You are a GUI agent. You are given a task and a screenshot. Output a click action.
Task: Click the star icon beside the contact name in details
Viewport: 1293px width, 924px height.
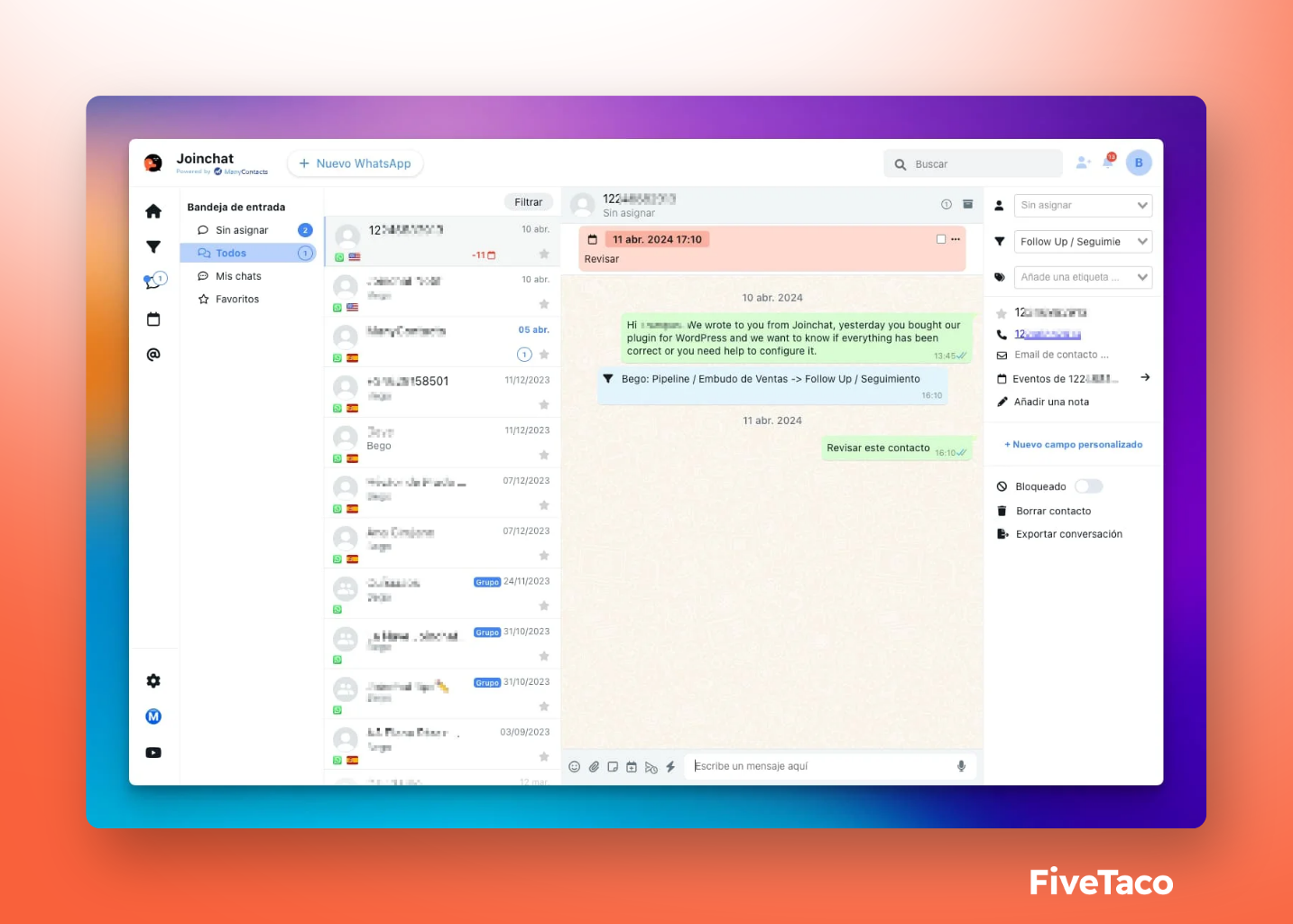coord(1002,313)
